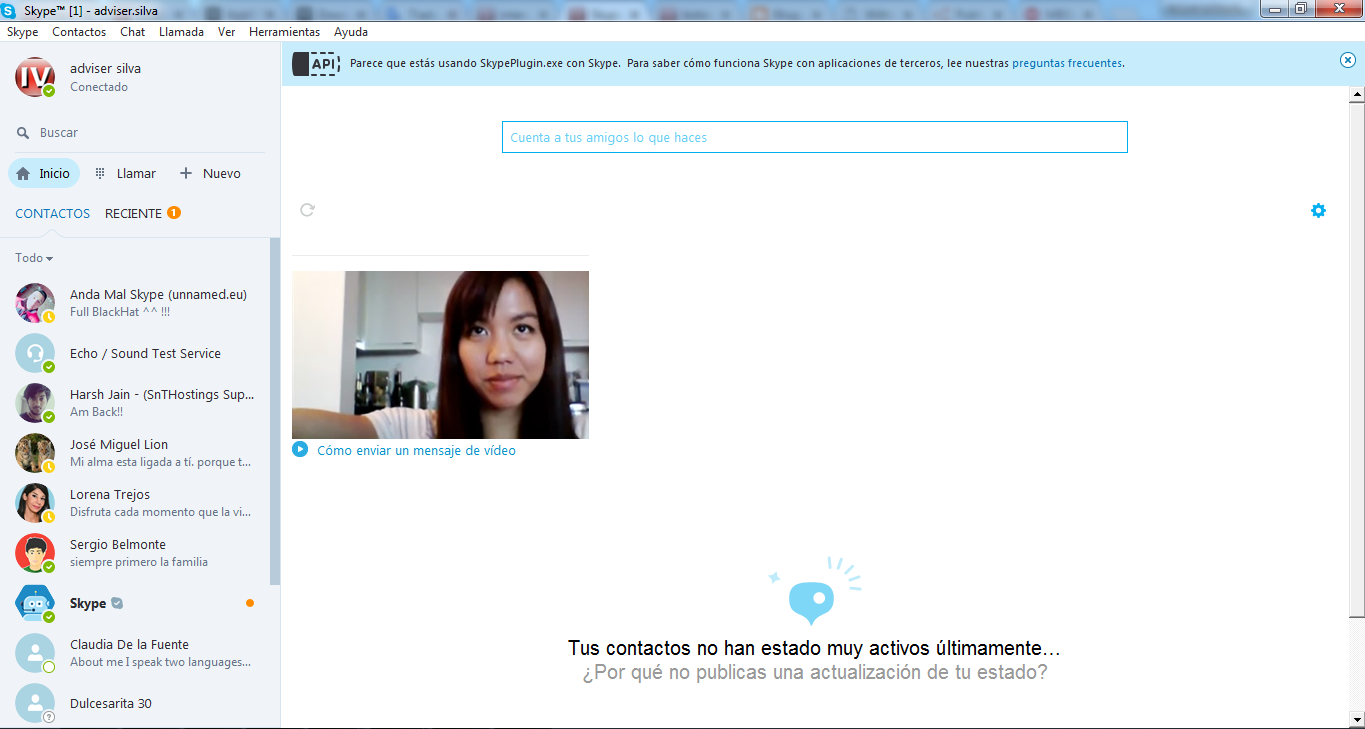Click the Nuevo button label
The height and width of the screenshot is (729, 1365).
pos(221,173)
